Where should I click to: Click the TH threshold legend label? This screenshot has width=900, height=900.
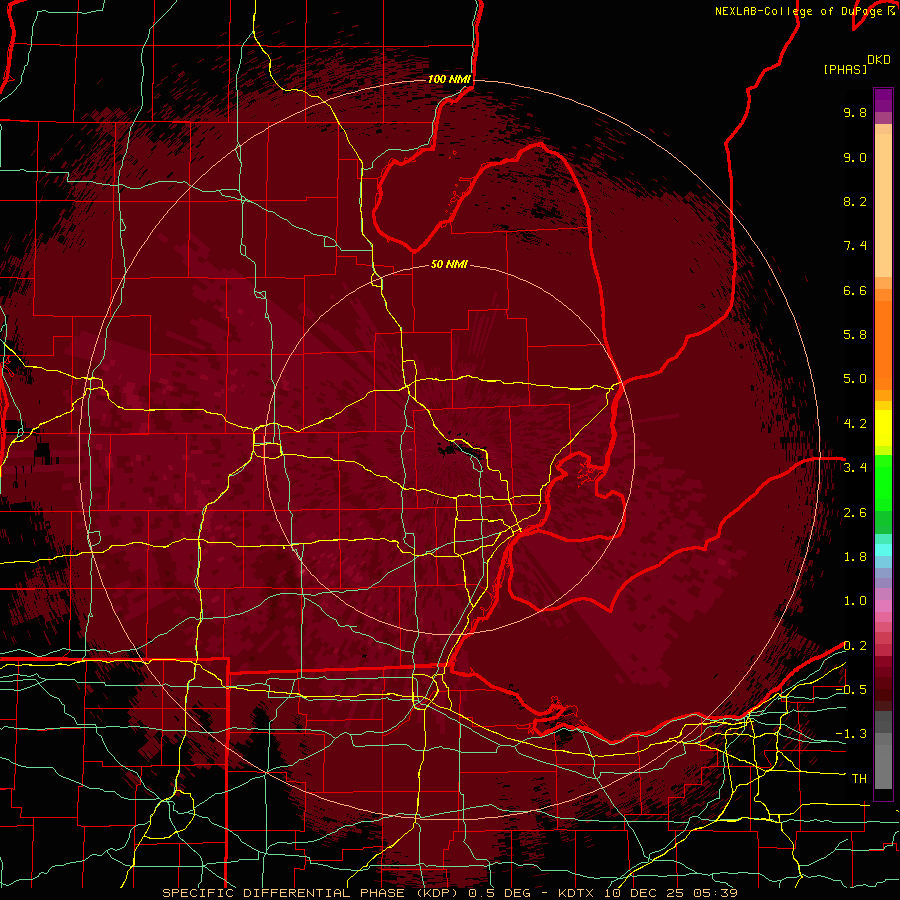pyautogui.click(x=859, y=779)
